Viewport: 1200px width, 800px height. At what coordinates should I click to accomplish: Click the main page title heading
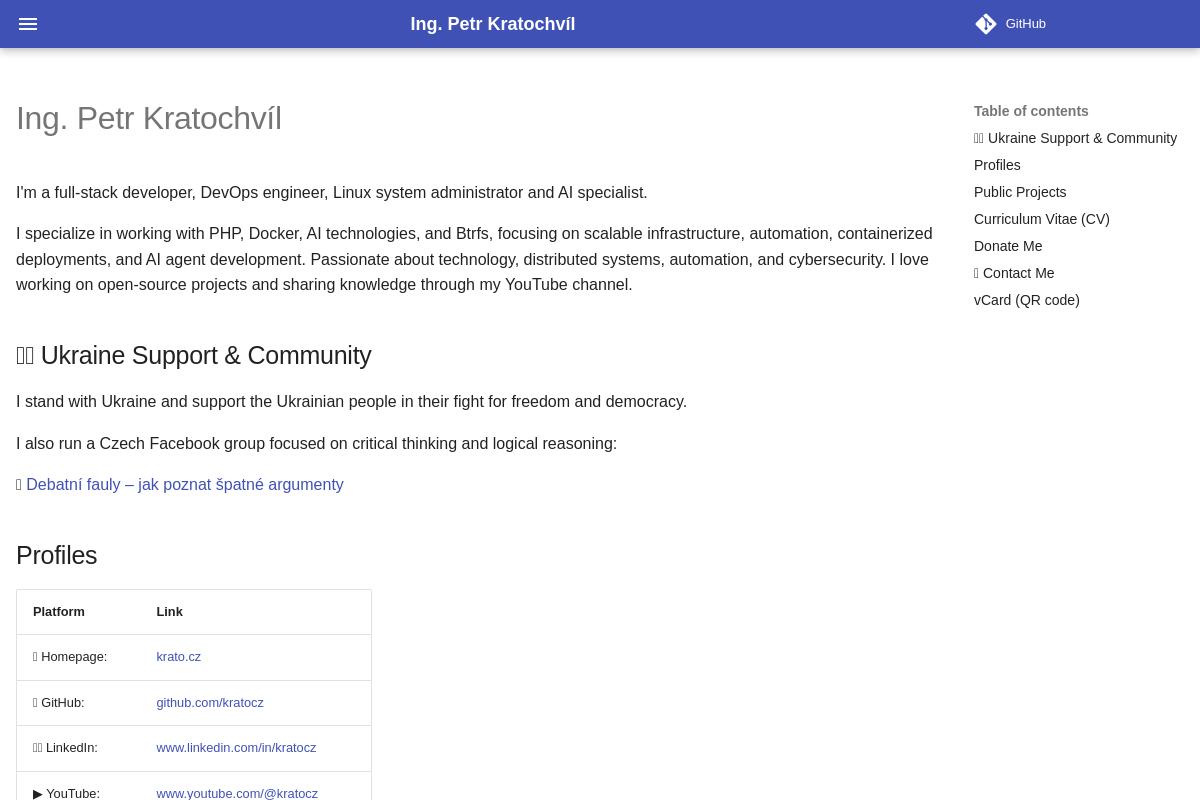tap(149, 118)
